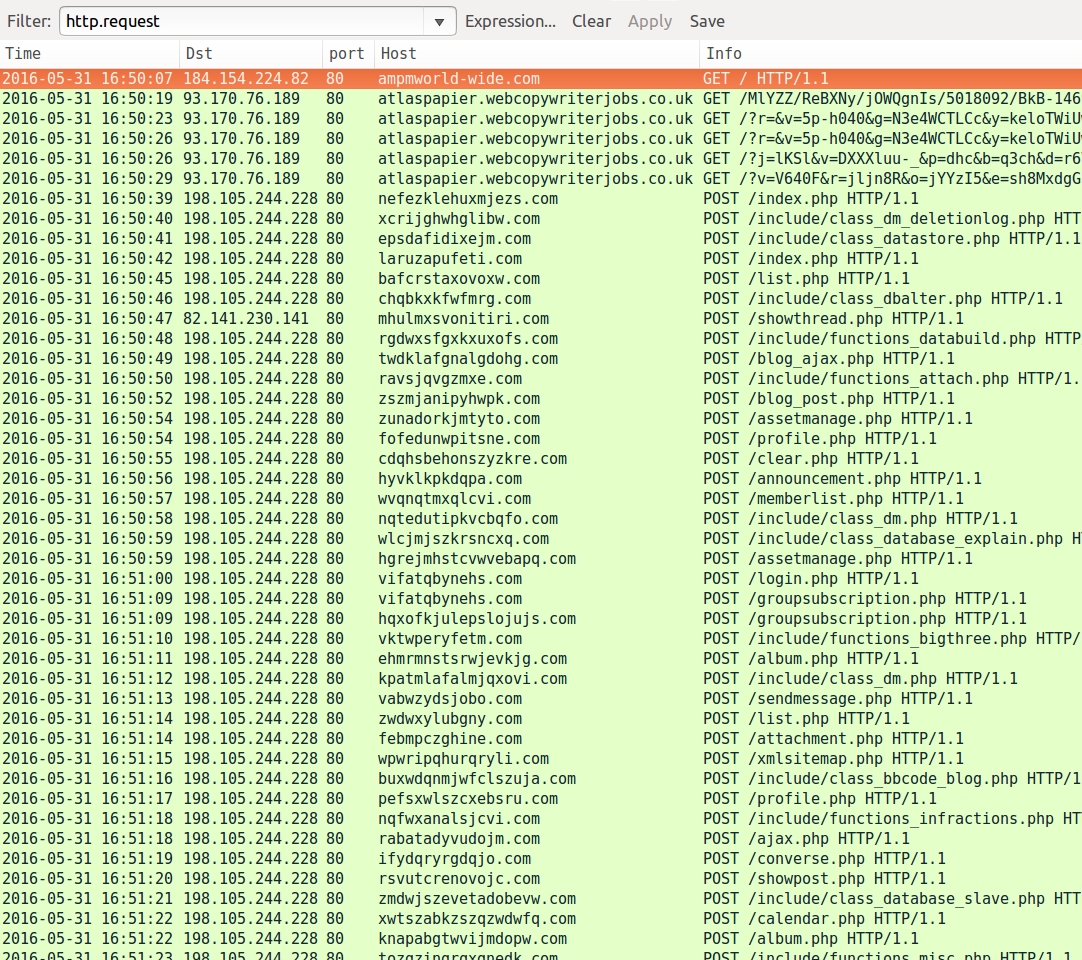Open the Expression... filter builder
This screenshot has width=1082, height=960.
click(x=510, y=21)
